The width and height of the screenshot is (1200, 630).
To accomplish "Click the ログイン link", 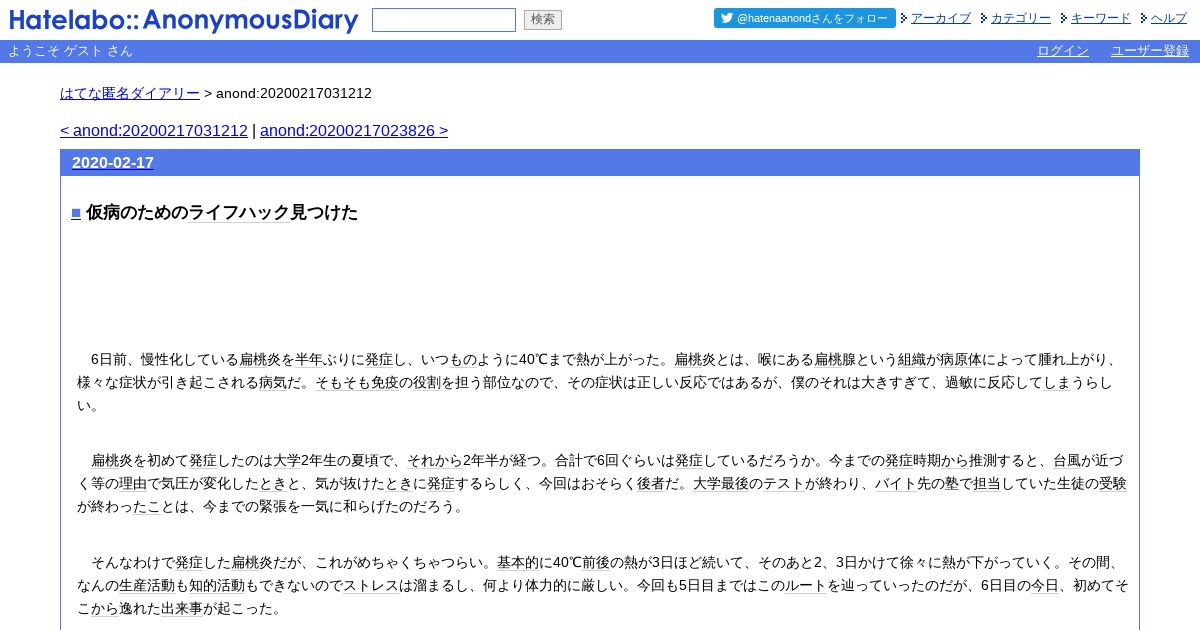I will pos(1063,51).
